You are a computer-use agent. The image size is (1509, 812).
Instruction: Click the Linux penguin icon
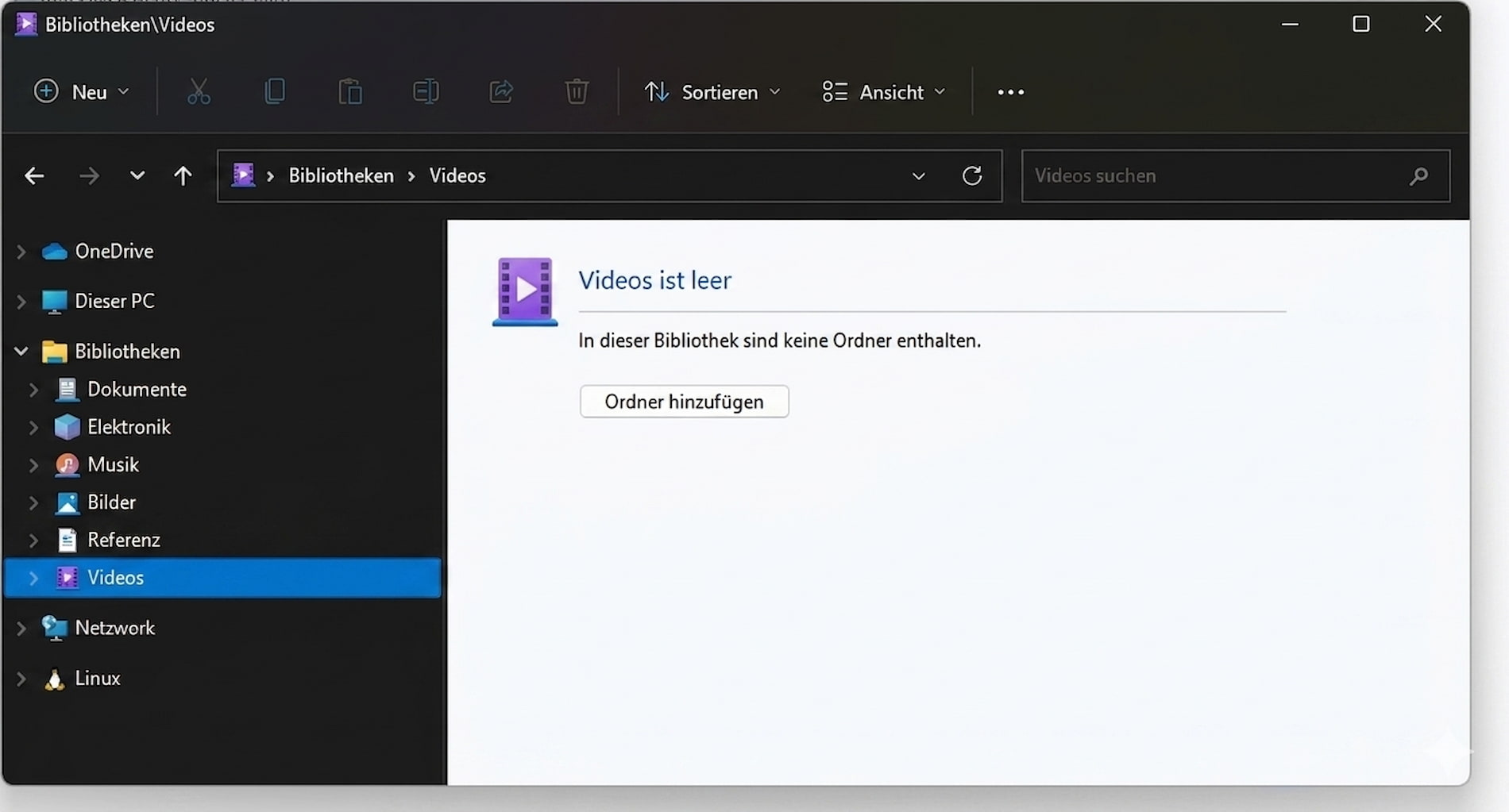[54, 679]
